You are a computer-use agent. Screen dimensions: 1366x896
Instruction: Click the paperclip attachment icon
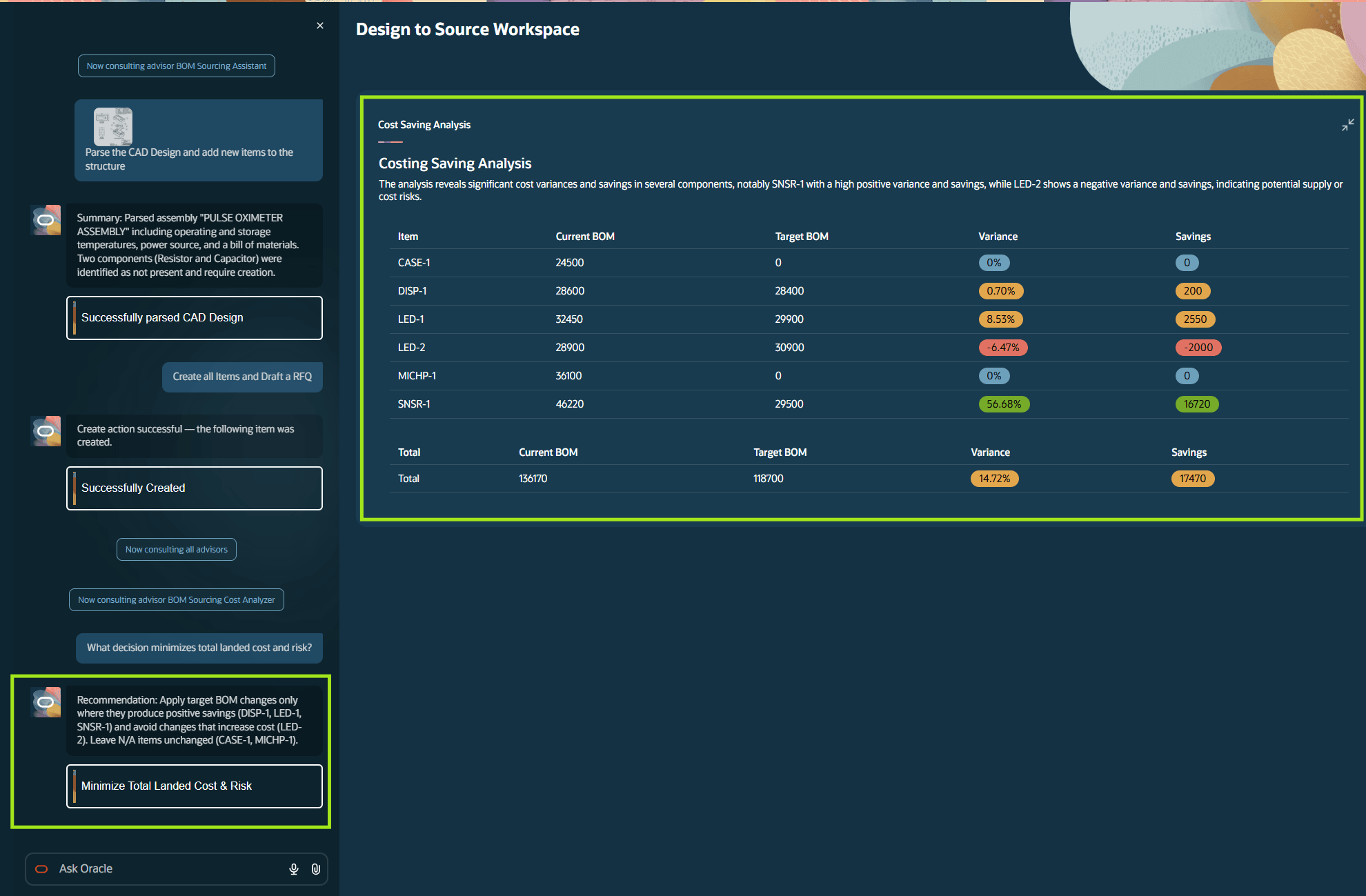[316, 869]
